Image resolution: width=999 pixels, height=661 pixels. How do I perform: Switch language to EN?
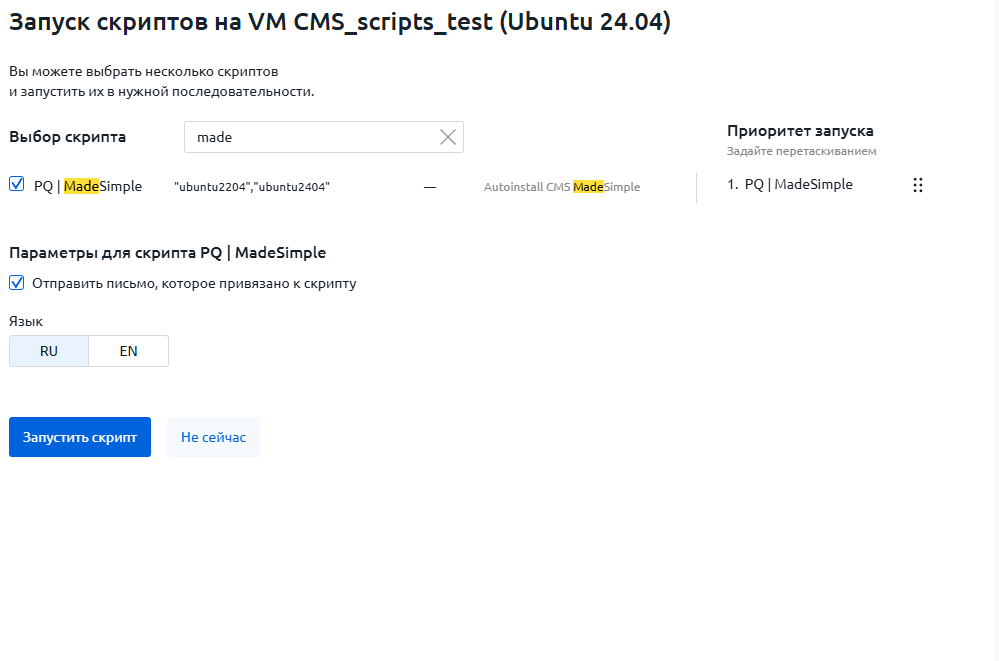click(x=129, y=351)
